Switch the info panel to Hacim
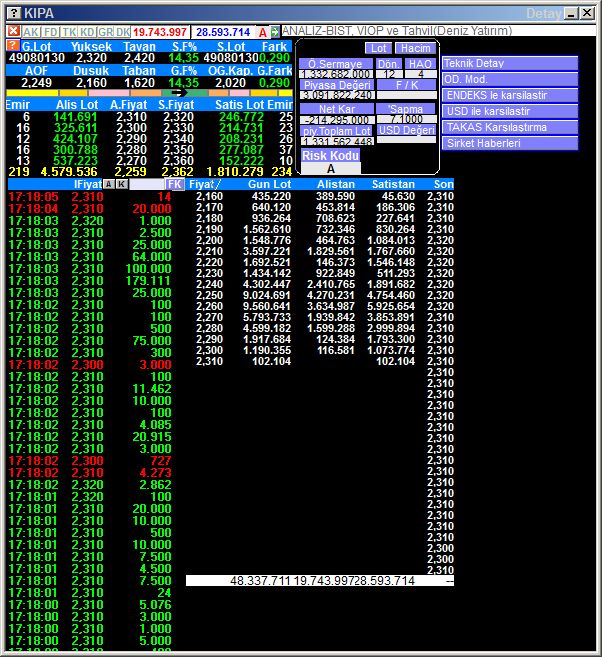Image resolution: width=602 pixels, height=657 pixels. [x=415, y=48]
